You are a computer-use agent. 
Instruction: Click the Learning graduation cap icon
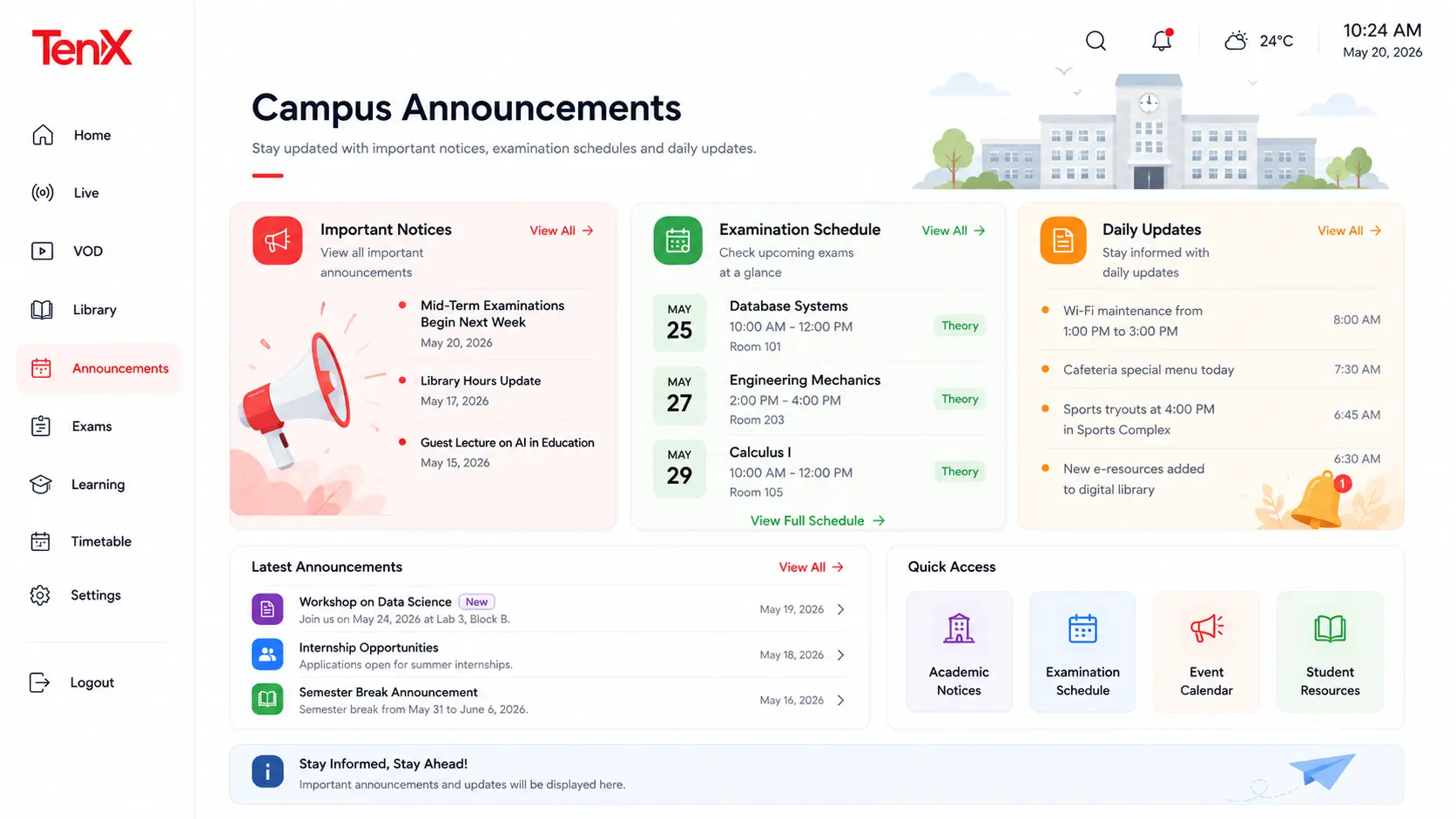[41, 484]
